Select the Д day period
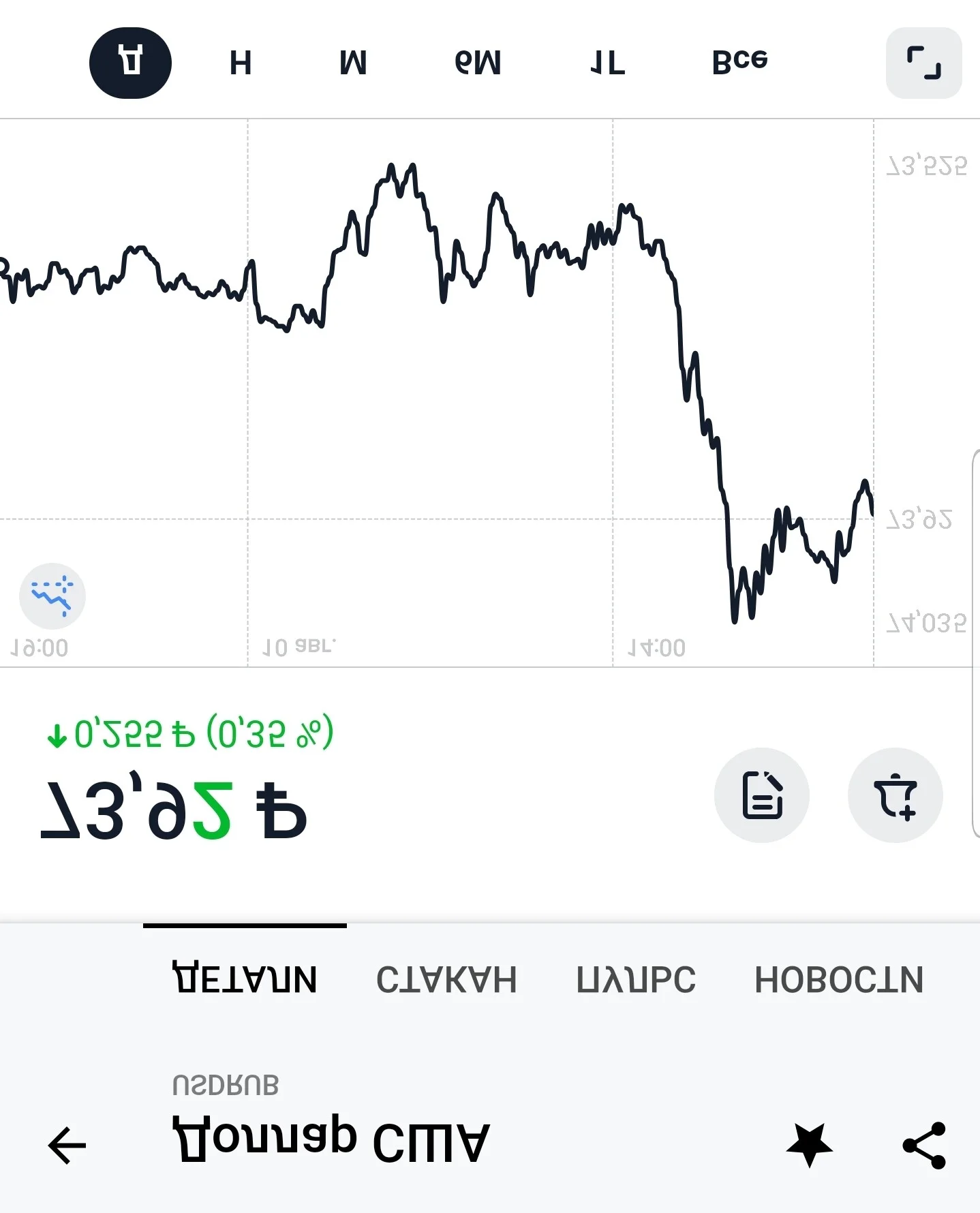This screenshot has width=980, height=1213. [x=130, y=63]
